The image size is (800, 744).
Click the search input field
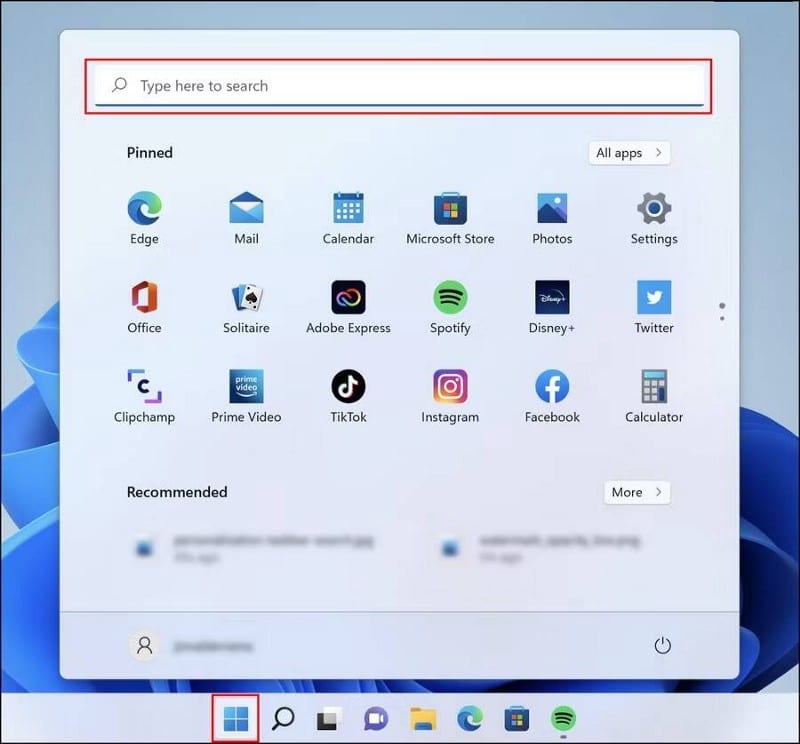pos(399,86)
